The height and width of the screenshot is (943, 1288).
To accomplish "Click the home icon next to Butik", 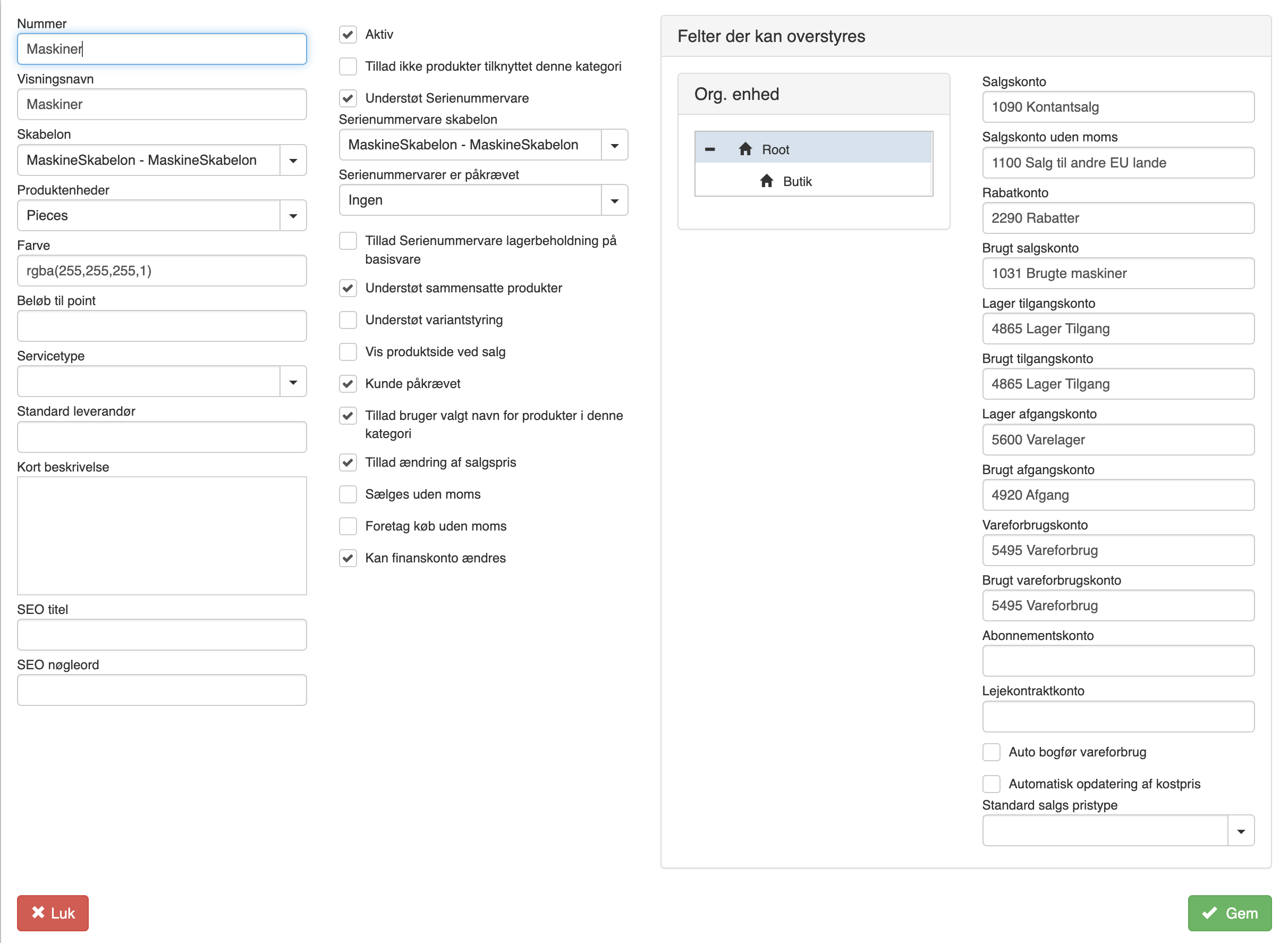I will pos(766,181).
